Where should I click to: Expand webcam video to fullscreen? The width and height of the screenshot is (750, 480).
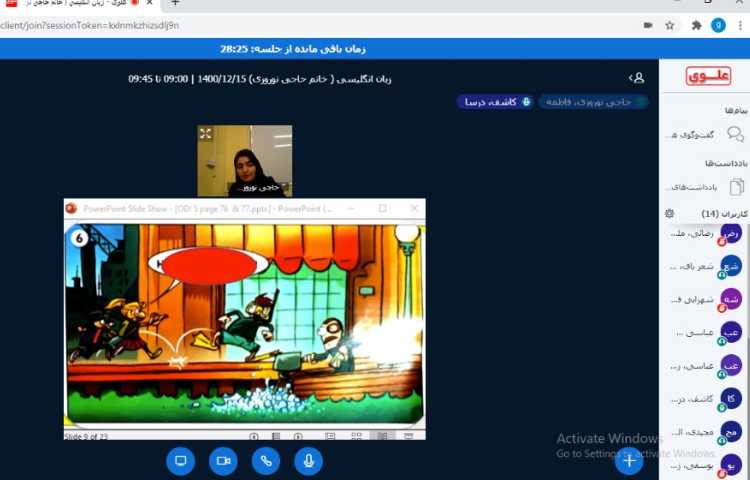205,133
